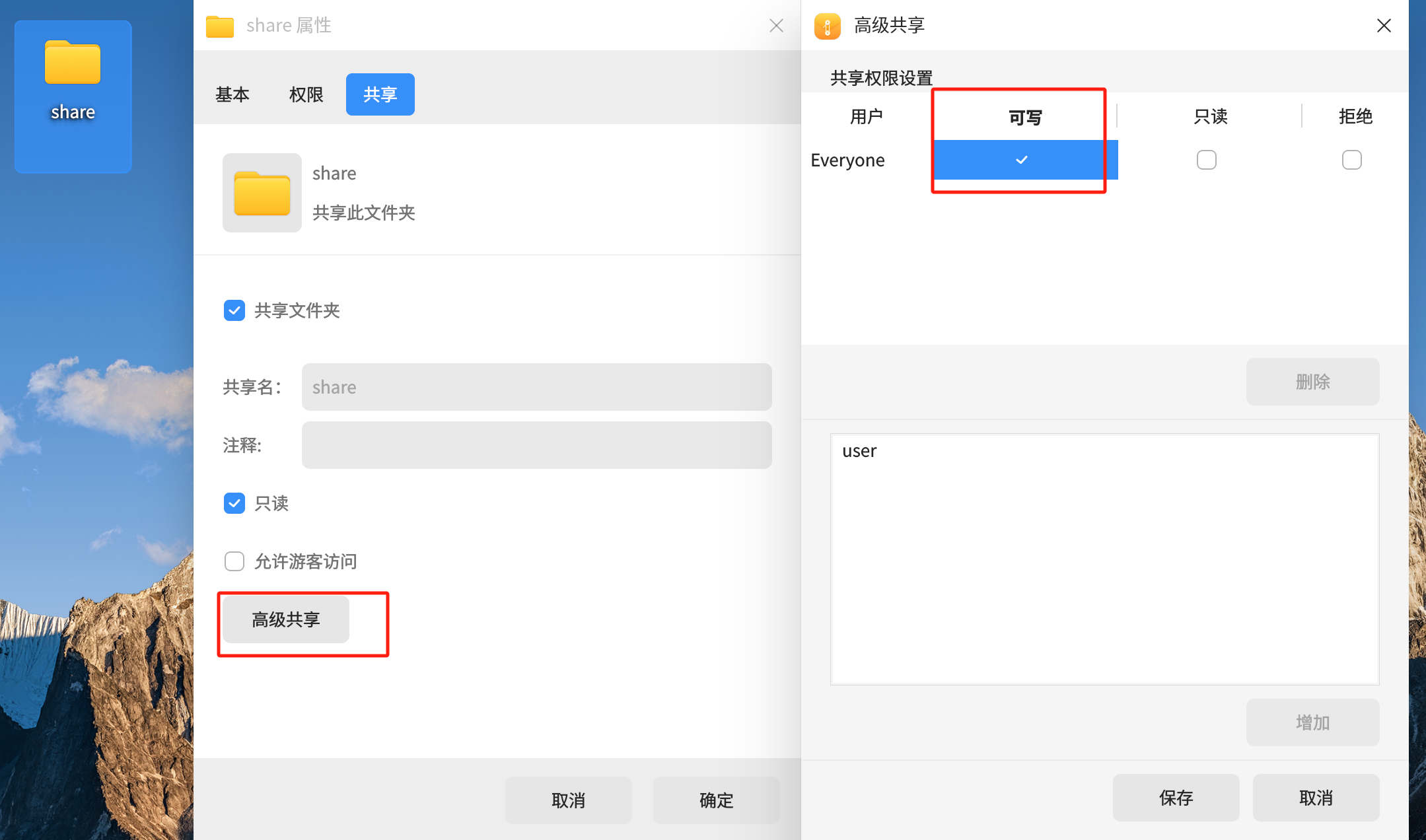
Task: Click the 注释 input field
Action: (536, 445)
